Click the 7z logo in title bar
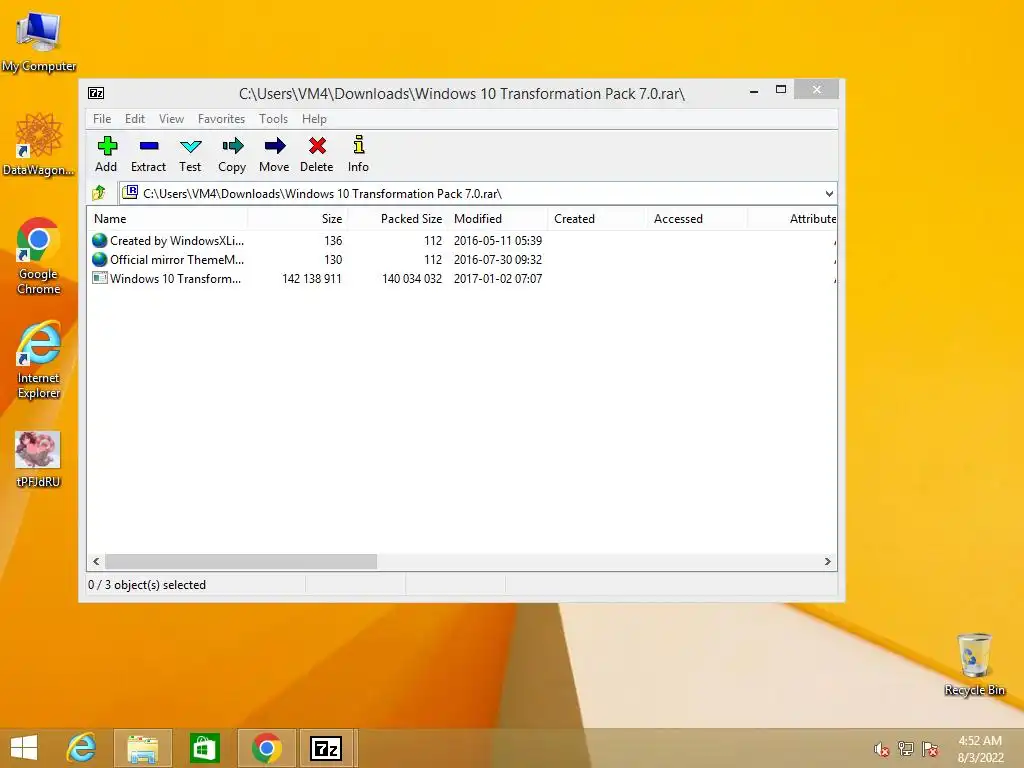This screenshot has width=1024, height=768. click(96, 93)
